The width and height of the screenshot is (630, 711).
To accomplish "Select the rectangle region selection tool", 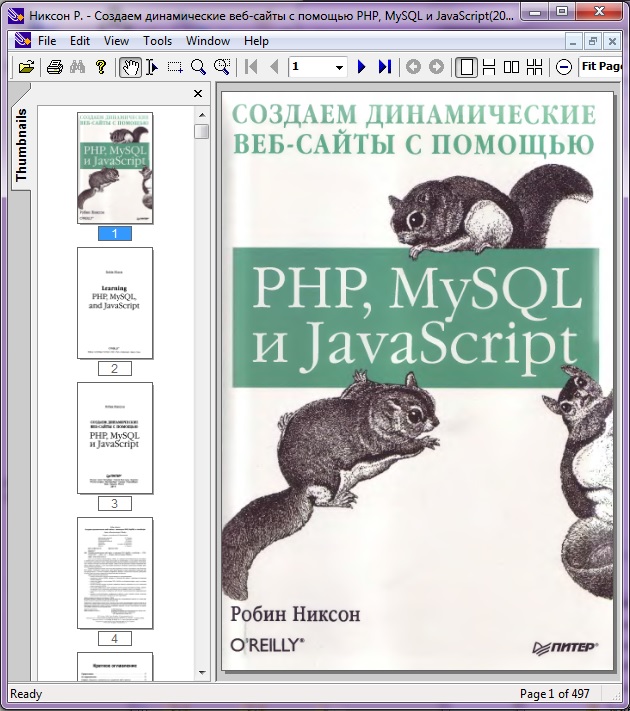I will click(x=175, y=67).
